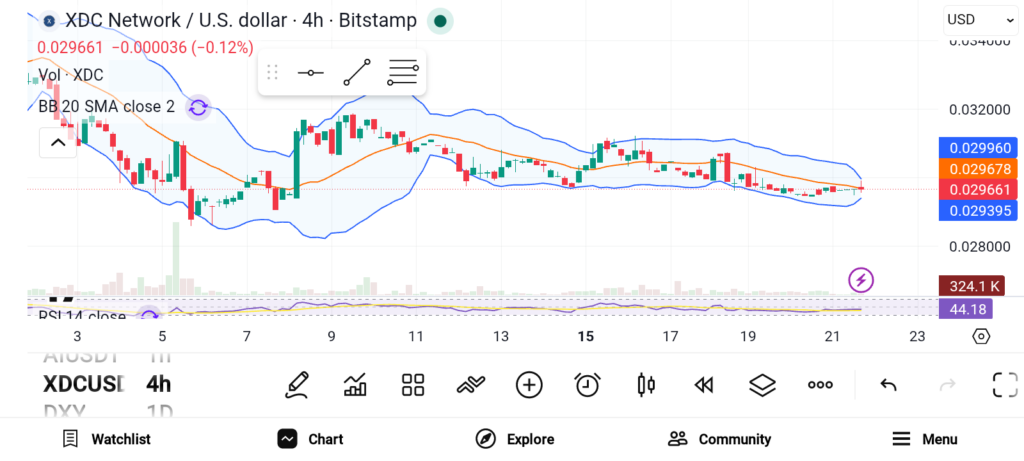Collapse the indicator legend with the chevron
1024x461 pixels.
58,142
